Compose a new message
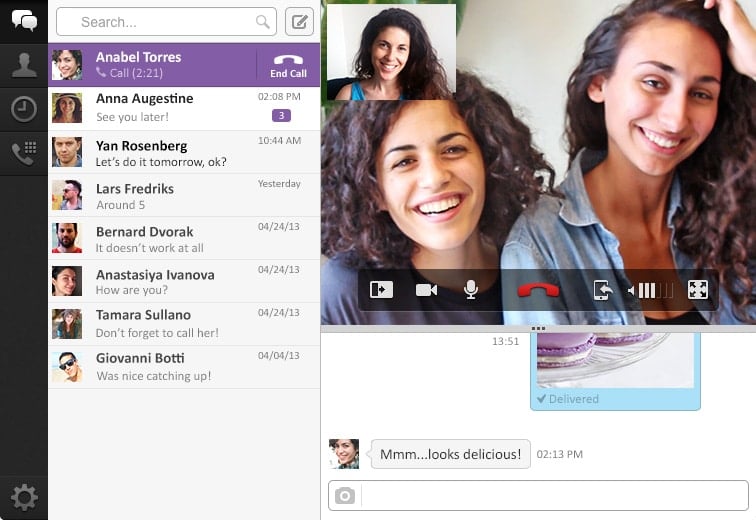 coord(299,21)
